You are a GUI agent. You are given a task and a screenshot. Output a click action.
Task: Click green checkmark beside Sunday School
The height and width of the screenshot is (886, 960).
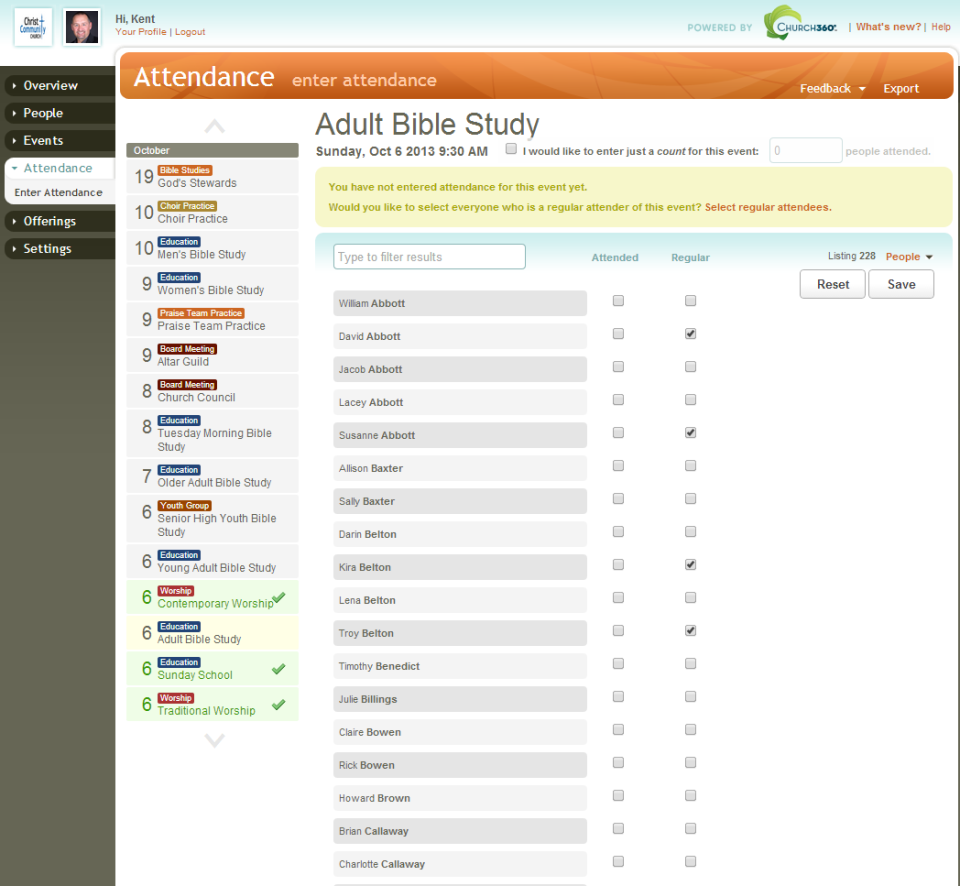(279, 669)
